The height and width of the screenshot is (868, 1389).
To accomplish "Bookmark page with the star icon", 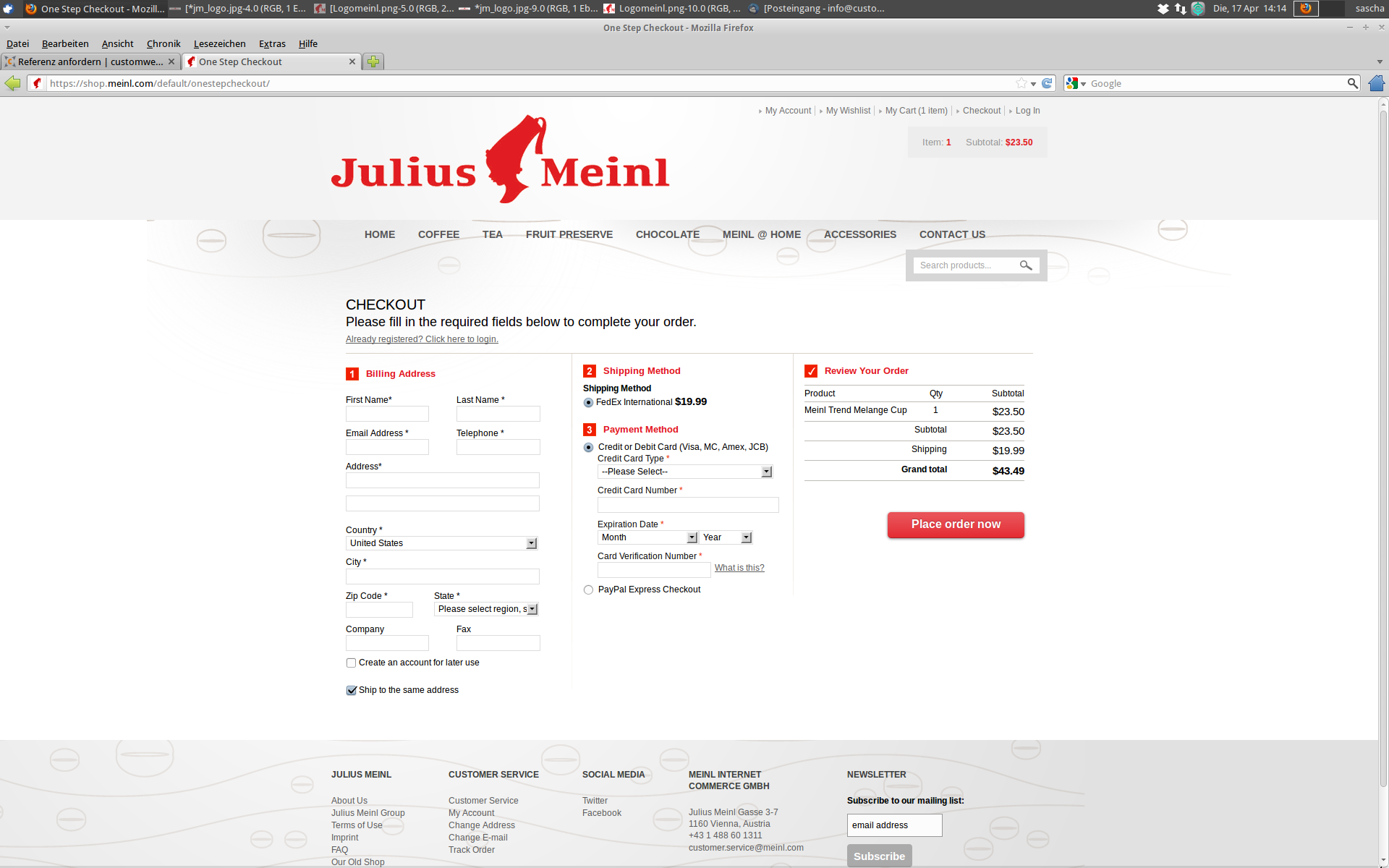I will 1021,83.
